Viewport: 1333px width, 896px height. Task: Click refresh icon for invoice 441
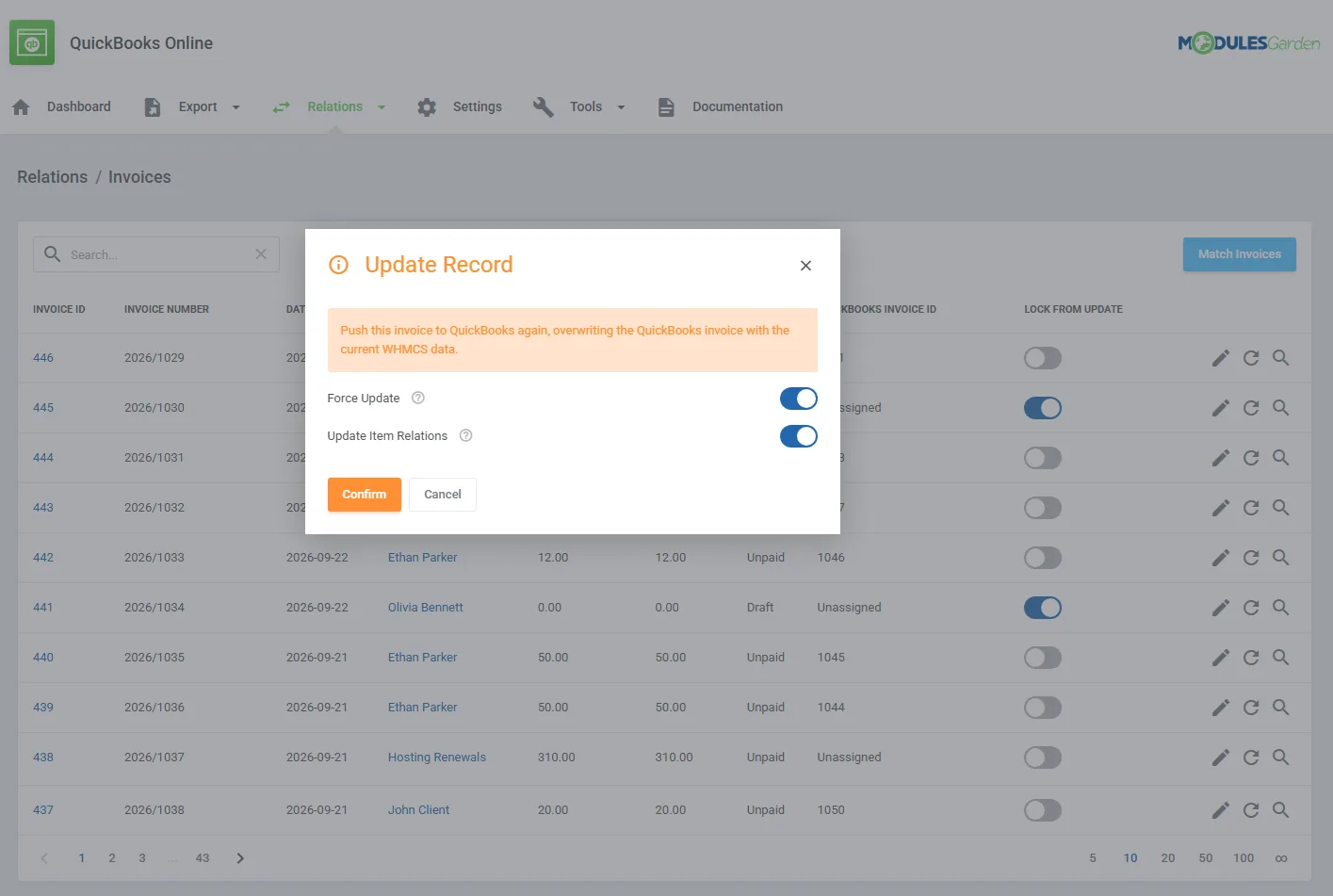point(1251,608)
